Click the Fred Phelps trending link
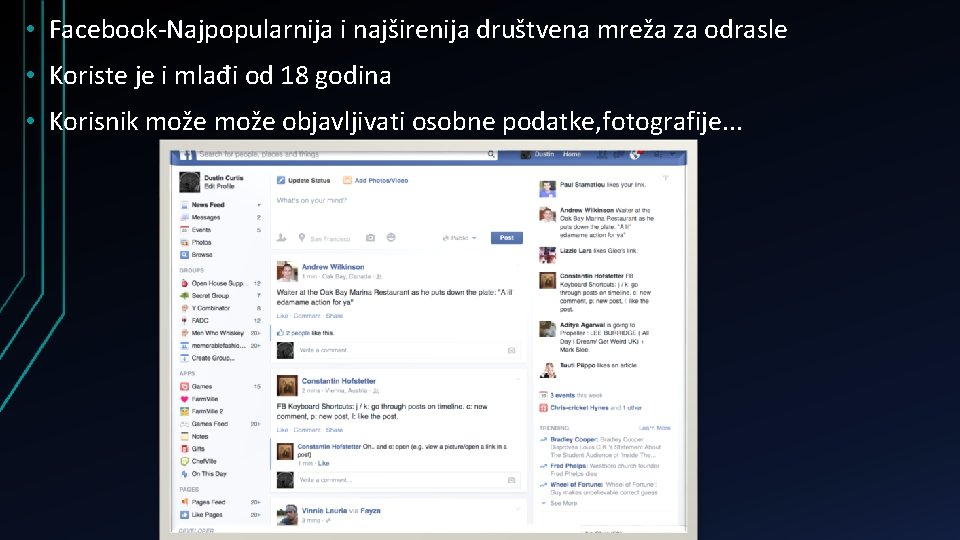Image resolution: width=960 pixels, height=540 pixels. pyautogui.click(x=569, y=466)
